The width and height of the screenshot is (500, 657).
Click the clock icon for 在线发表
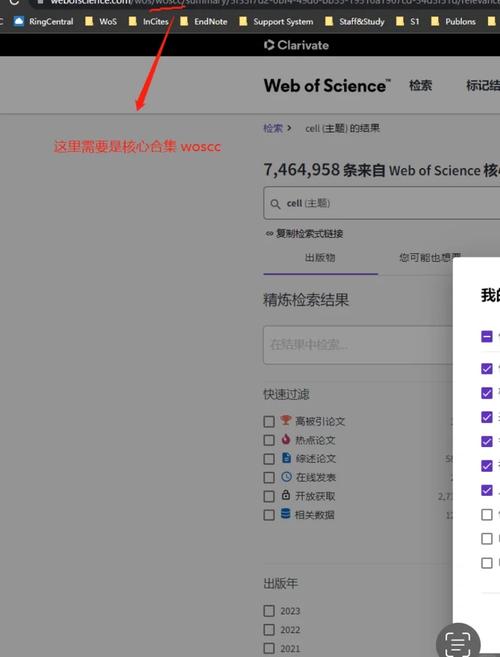pyautogui.click(x=286, y=476)
